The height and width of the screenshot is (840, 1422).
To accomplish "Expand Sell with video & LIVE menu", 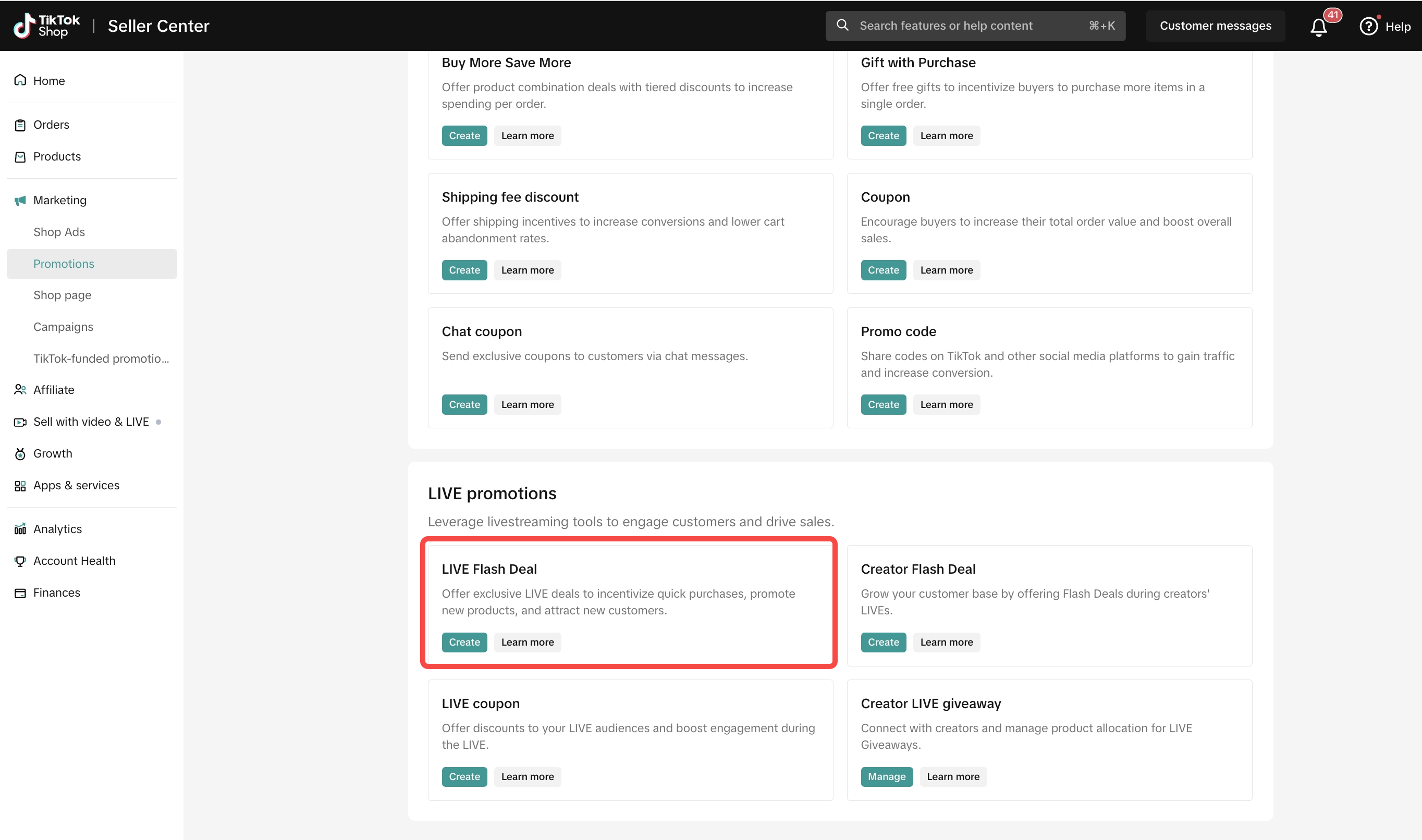I will click(91, 422).
